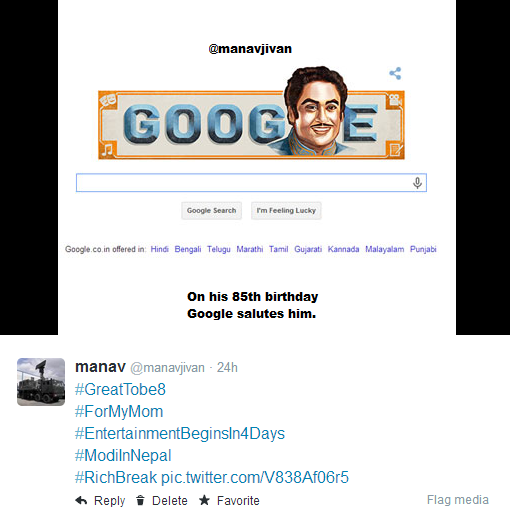510x523 pixels.
Task: Open hashtag #ModiInNepal
Action: (x=123, y=455)
